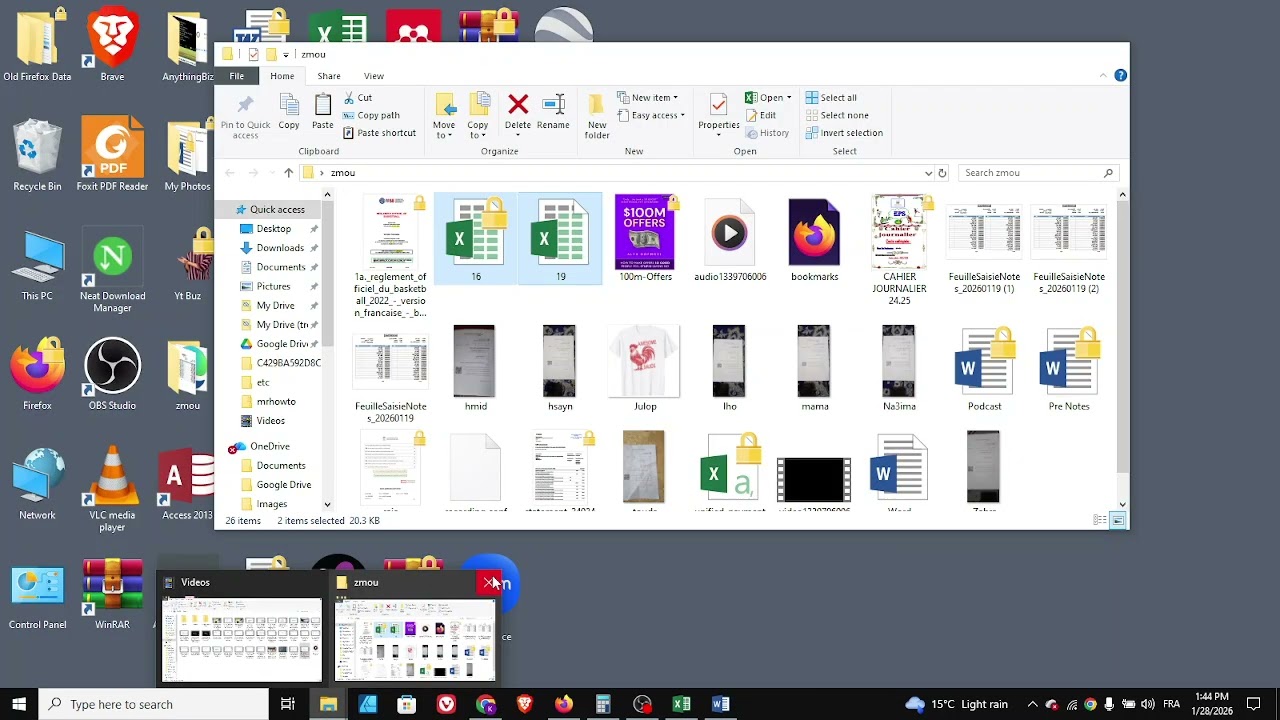Show hidden system tray icons chevron
This screenshot has width=1280, height=720.
(x=1032, y=704)
